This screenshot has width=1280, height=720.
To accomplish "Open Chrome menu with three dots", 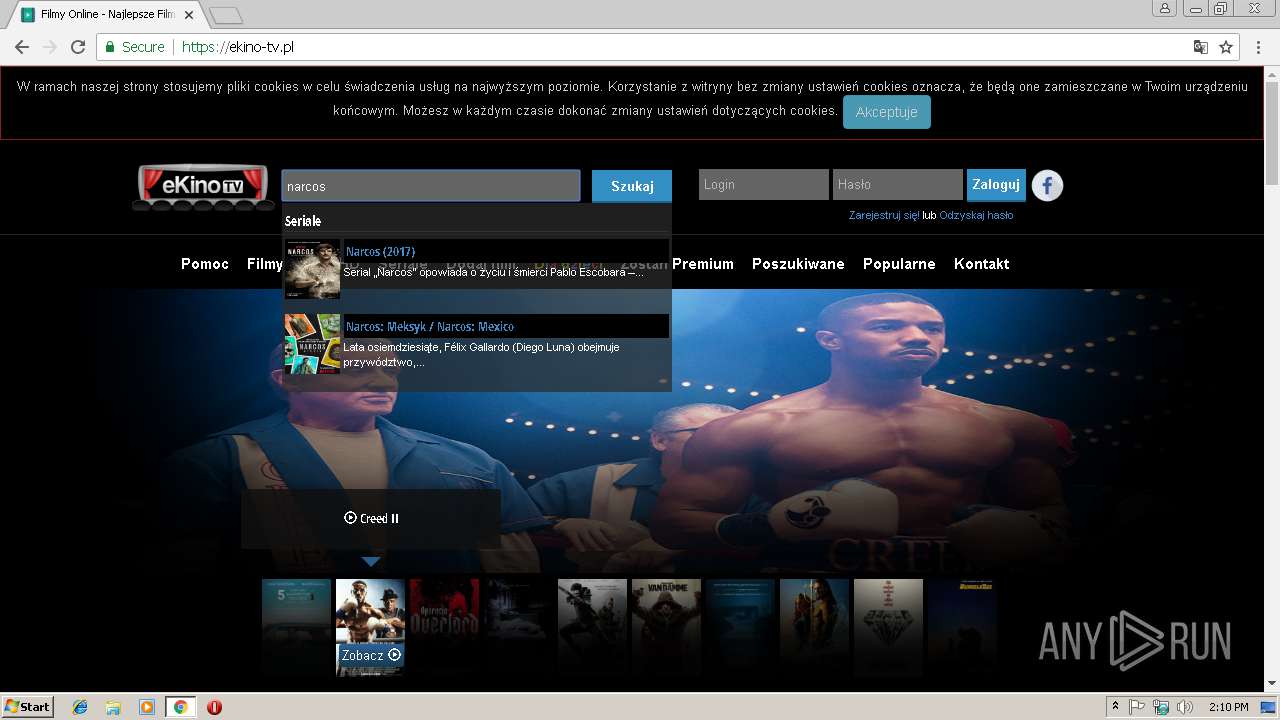I will pos(1257,47).
